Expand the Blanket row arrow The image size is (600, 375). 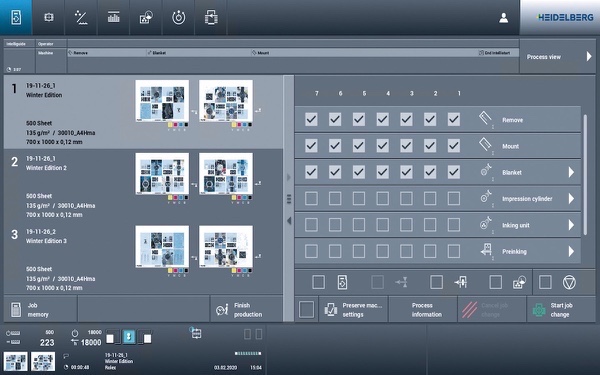(571, 172)
